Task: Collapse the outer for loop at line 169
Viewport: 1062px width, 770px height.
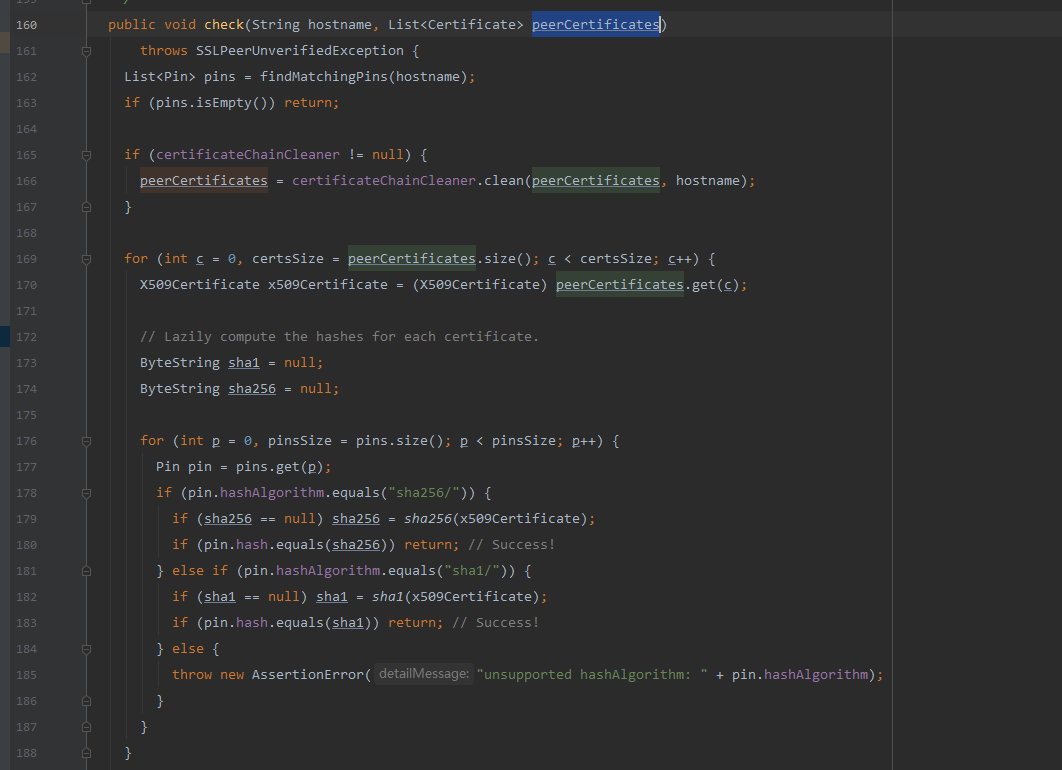Action: (x=87, y=259)
